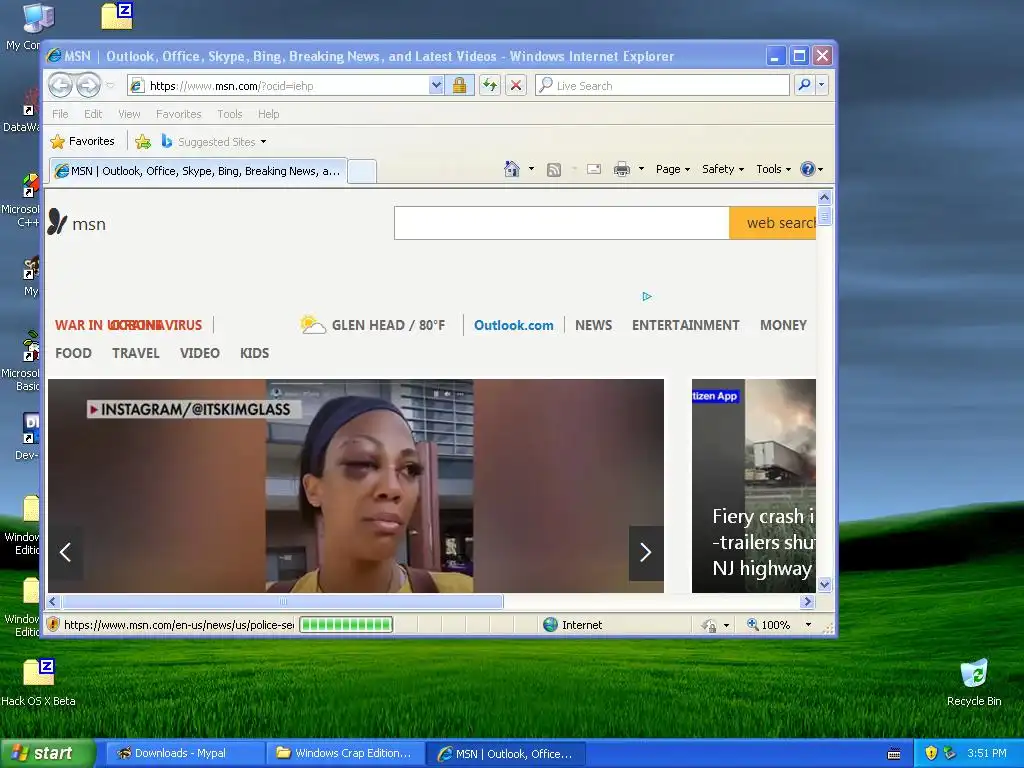
Task: Click the Internet zone globe icon
Action: (551, 625)
